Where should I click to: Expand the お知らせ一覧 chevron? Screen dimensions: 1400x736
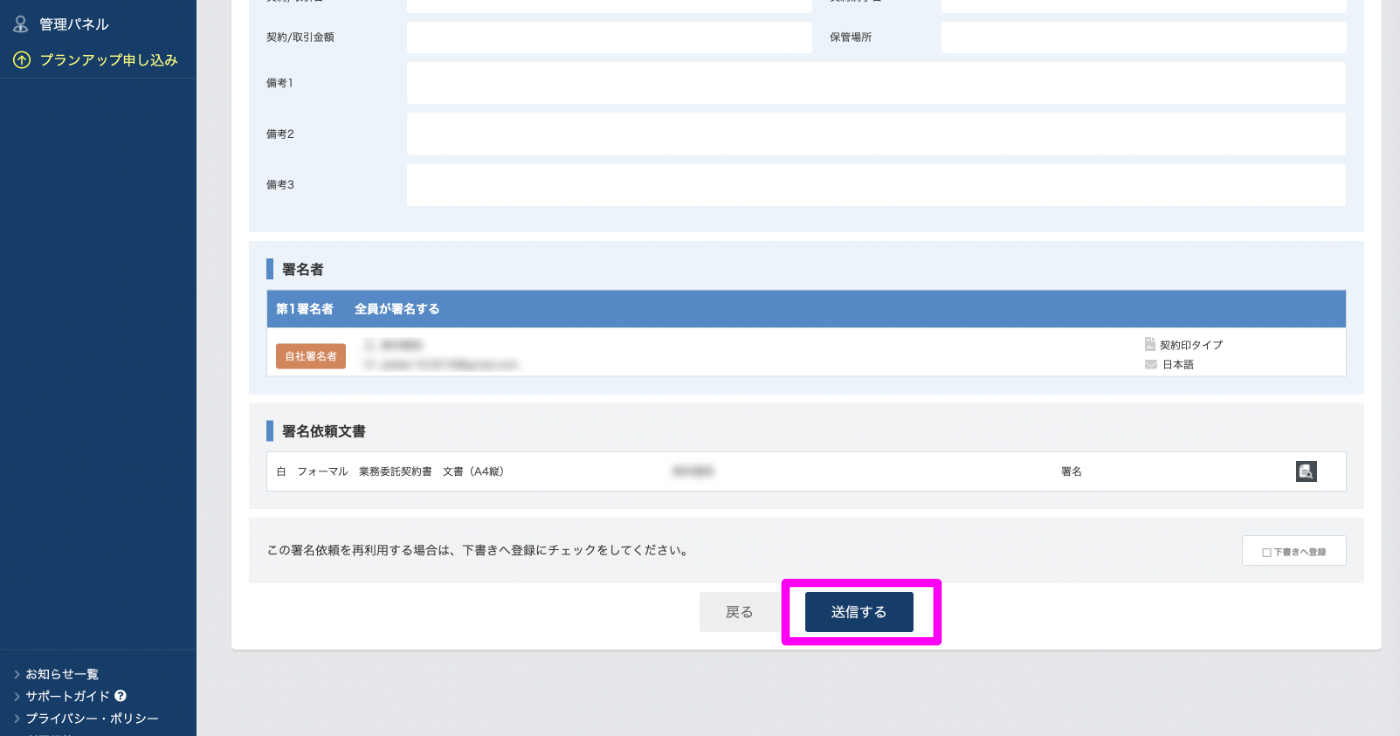tap(17, 674)
